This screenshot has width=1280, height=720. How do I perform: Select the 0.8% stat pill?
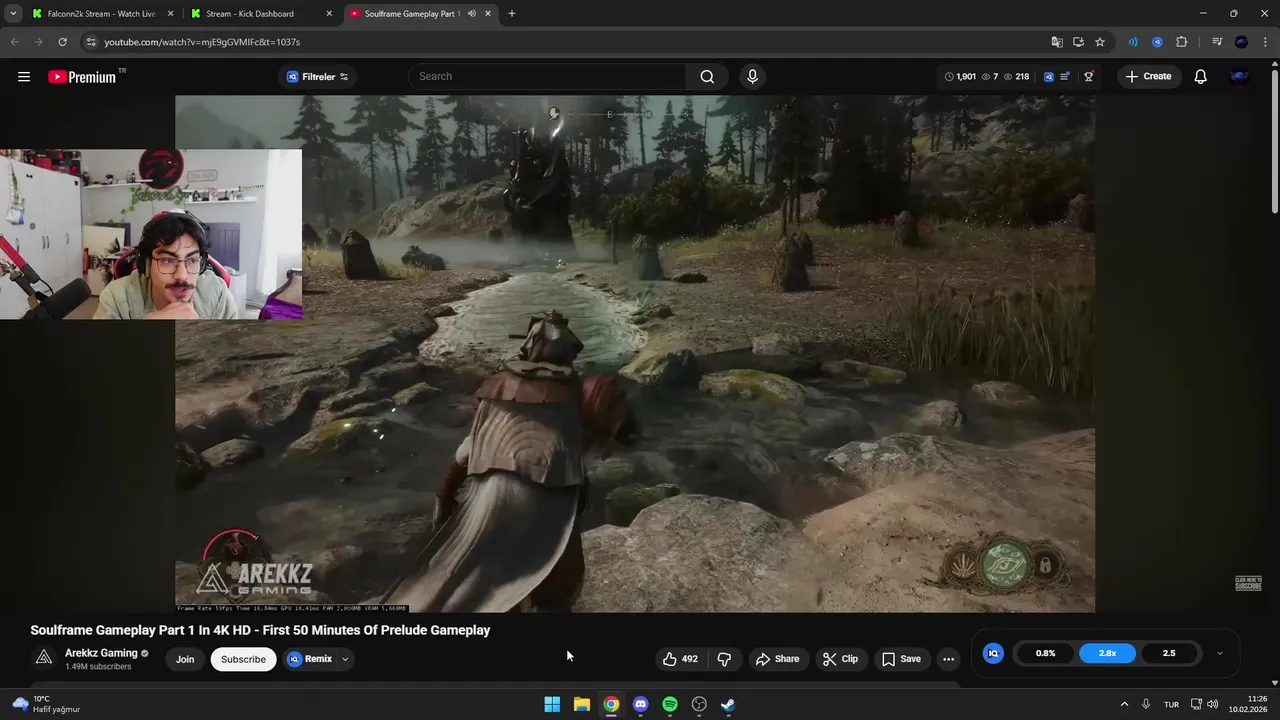(x=1046, y=653)
